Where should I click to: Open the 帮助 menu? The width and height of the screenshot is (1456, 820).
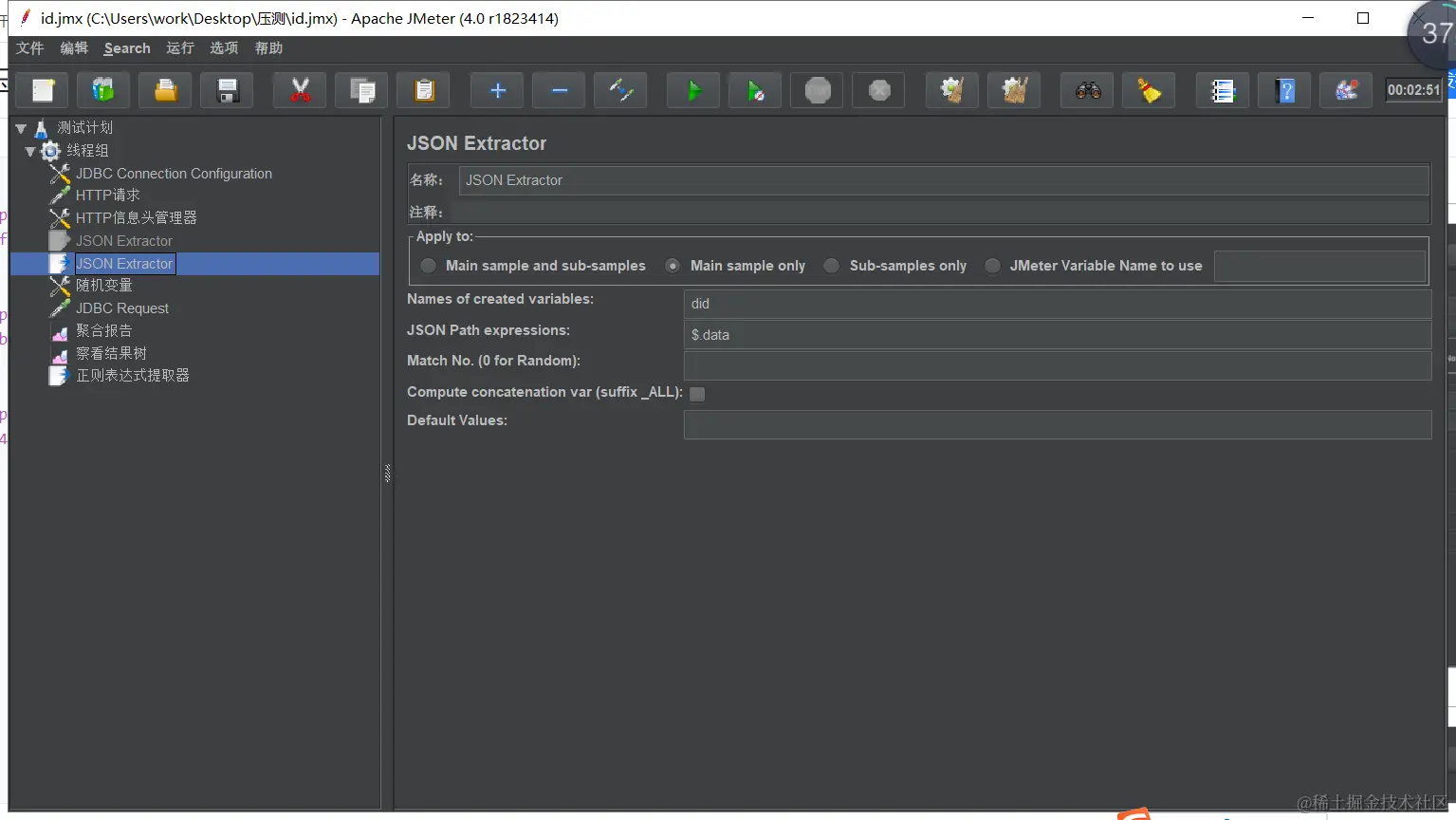(x=268, y=48)
